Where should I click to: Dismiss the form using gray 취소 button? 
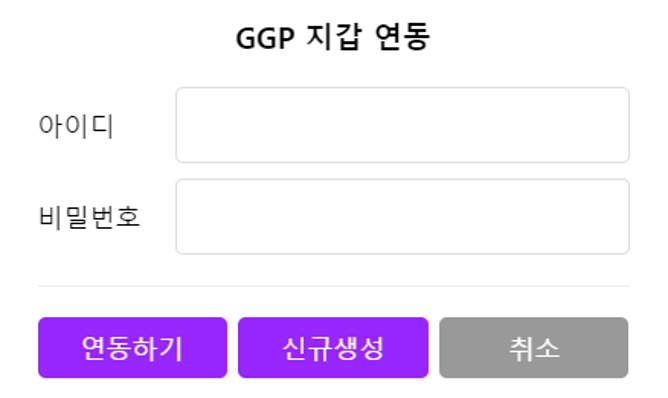pyautogui.click(x=534, y=348)
